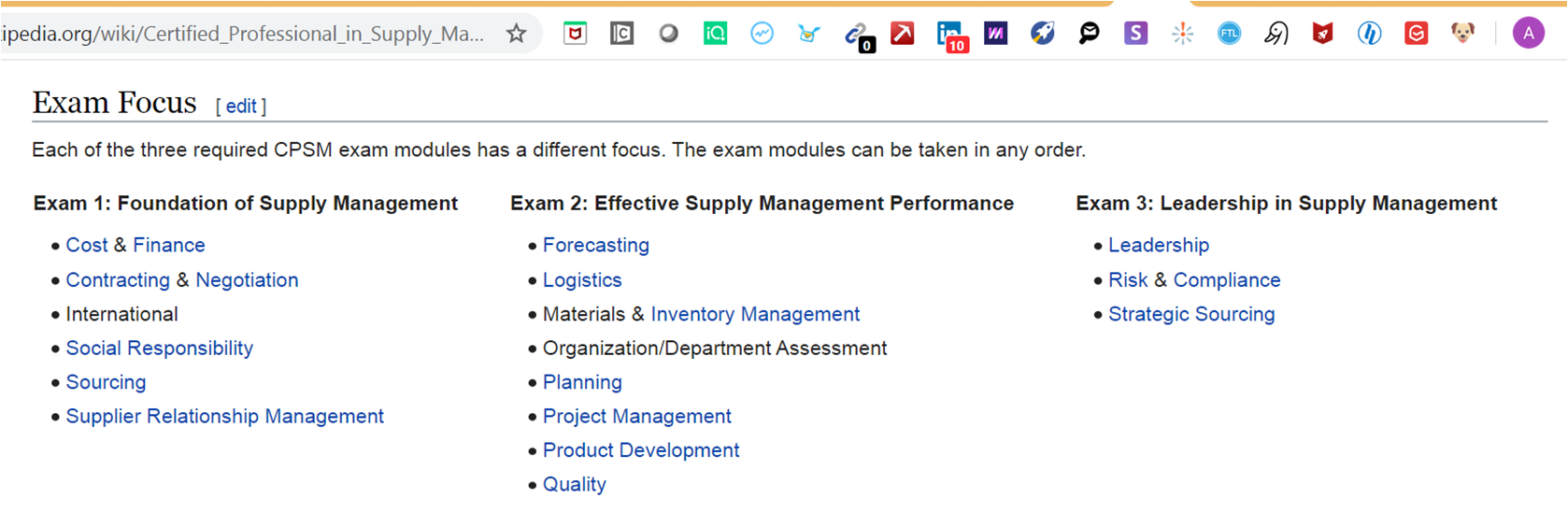
Task: Go to the Forecasting article
Action: point(595,246)
